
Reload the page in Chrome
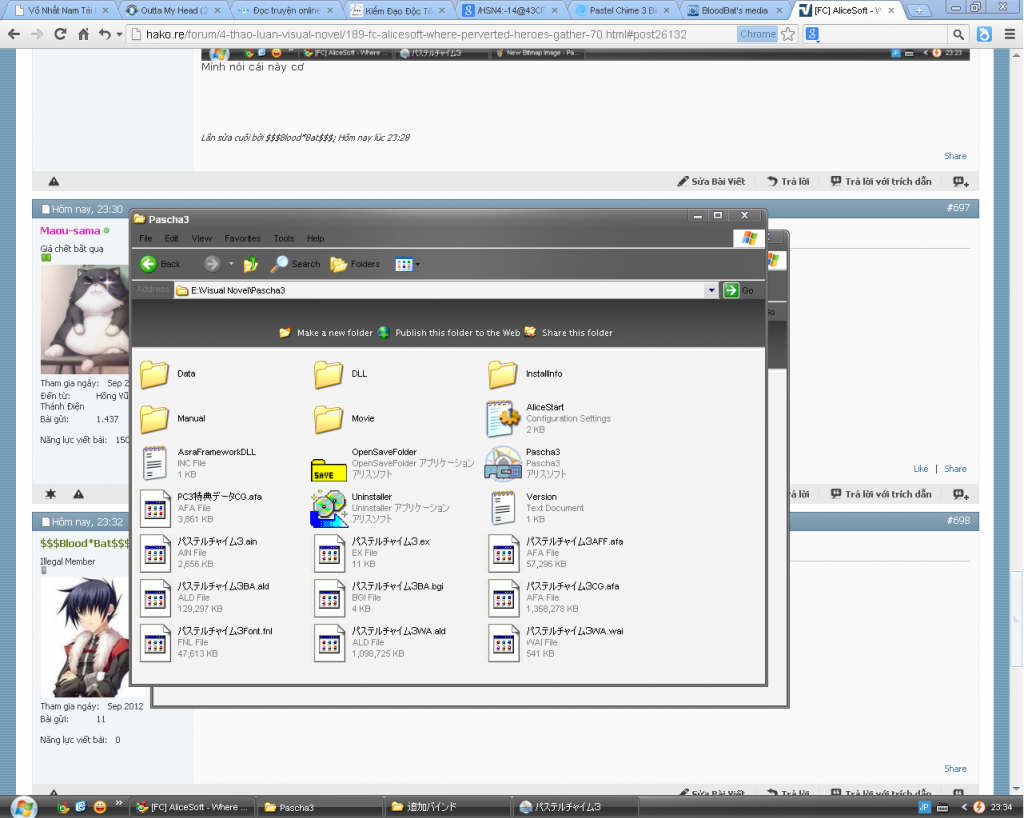pos(60,34)
